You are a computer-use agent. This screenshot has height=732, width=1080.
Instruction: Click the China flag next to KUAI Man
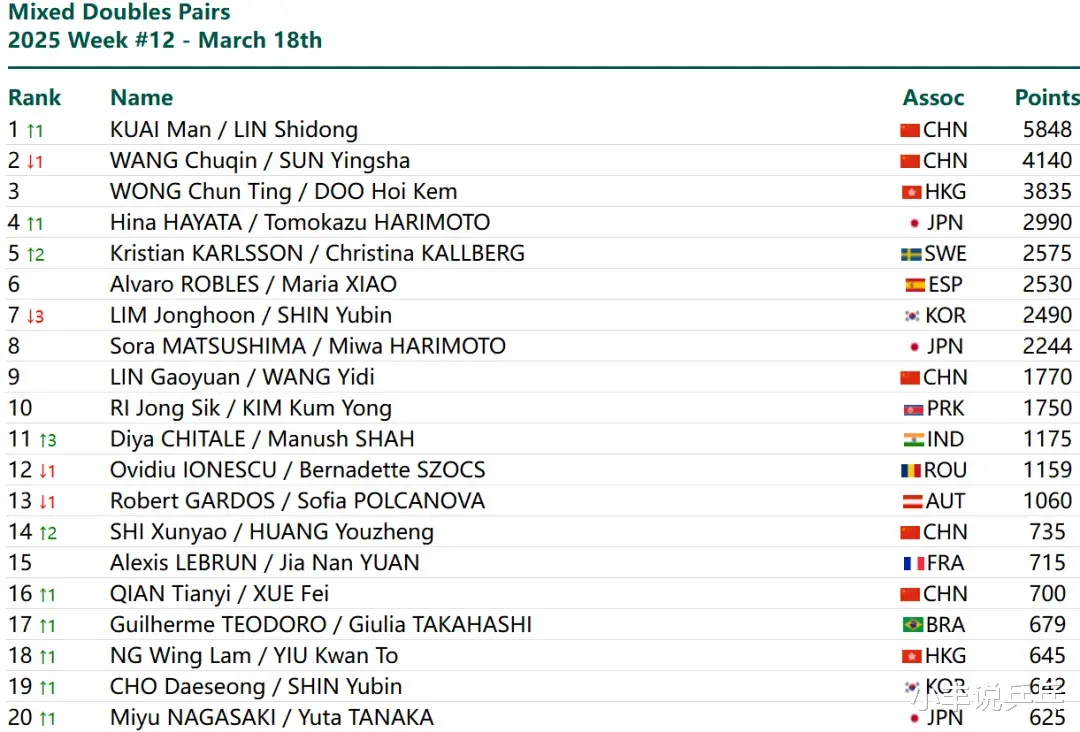point(910,130)
